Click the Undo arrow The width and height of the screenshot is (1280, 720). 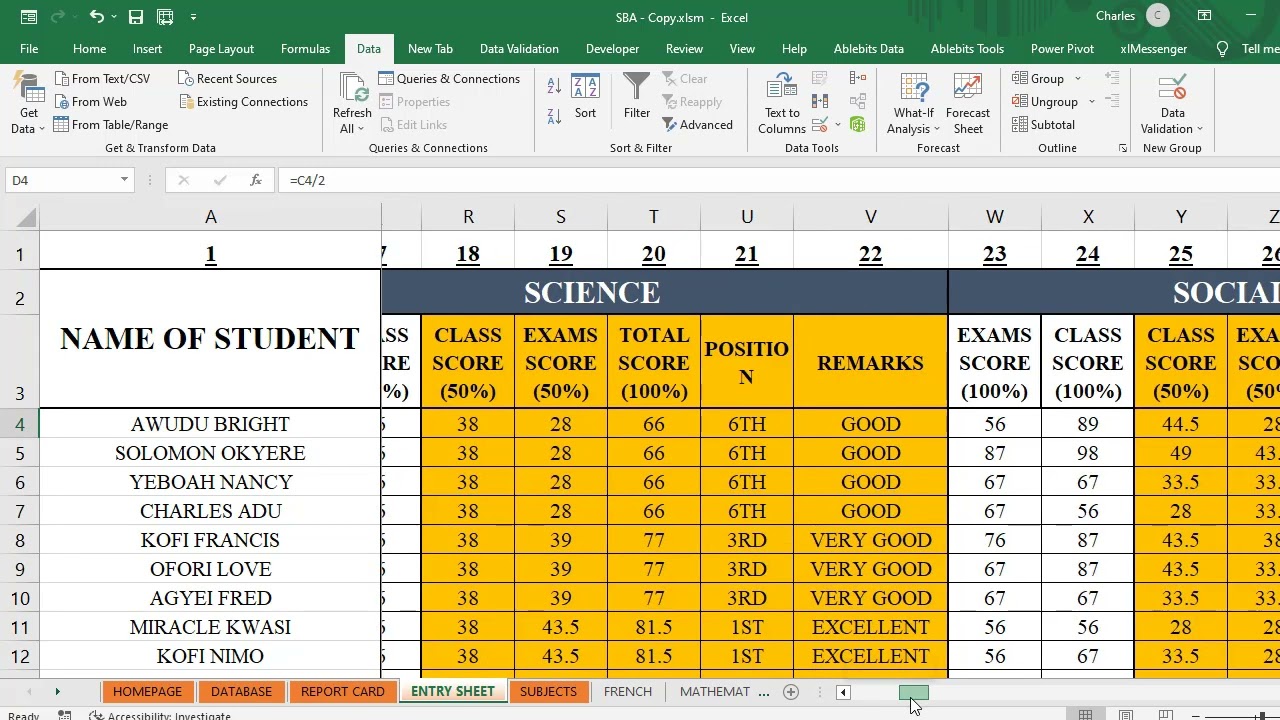click(x=96, y=17)
